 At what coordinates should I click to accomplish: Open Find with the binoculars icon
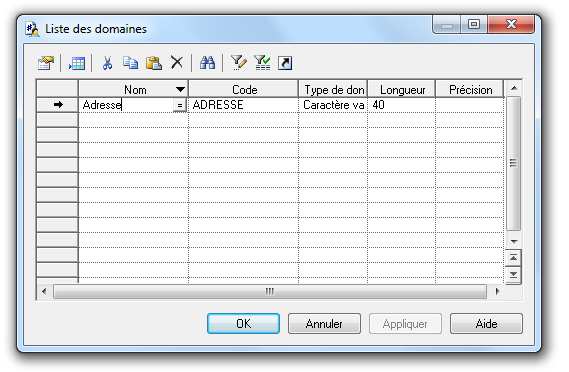[x=208, y=63]
